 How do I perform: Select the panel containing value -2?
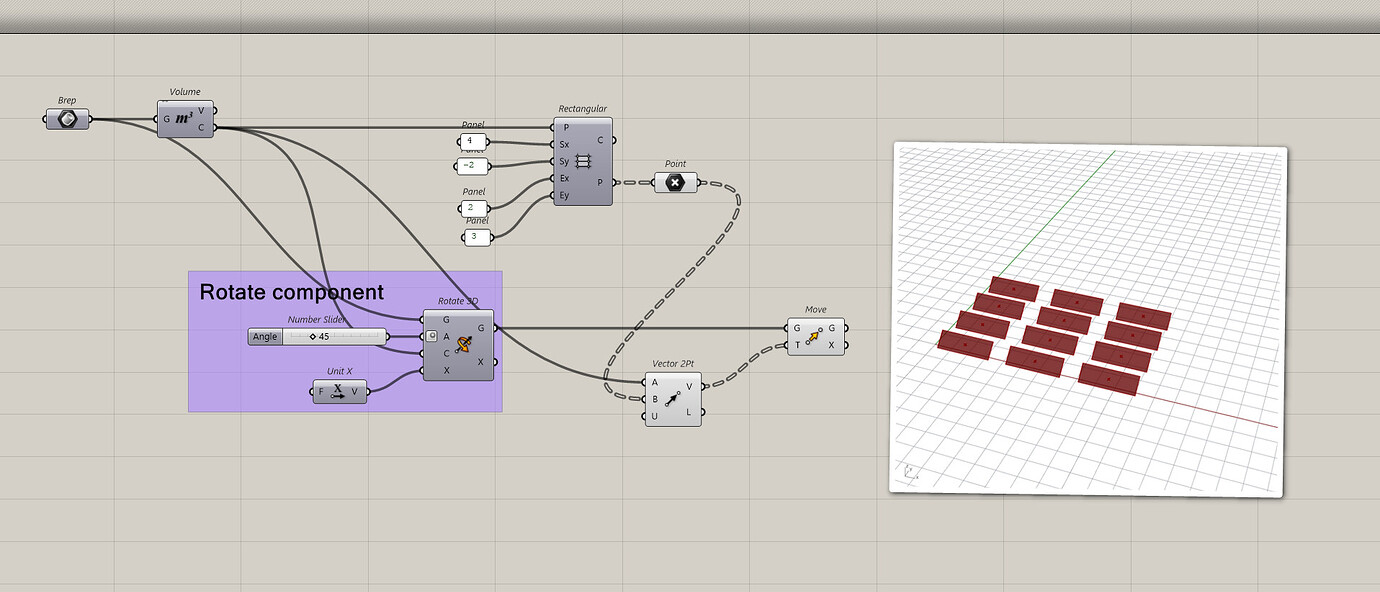click(x=470, y=165)
